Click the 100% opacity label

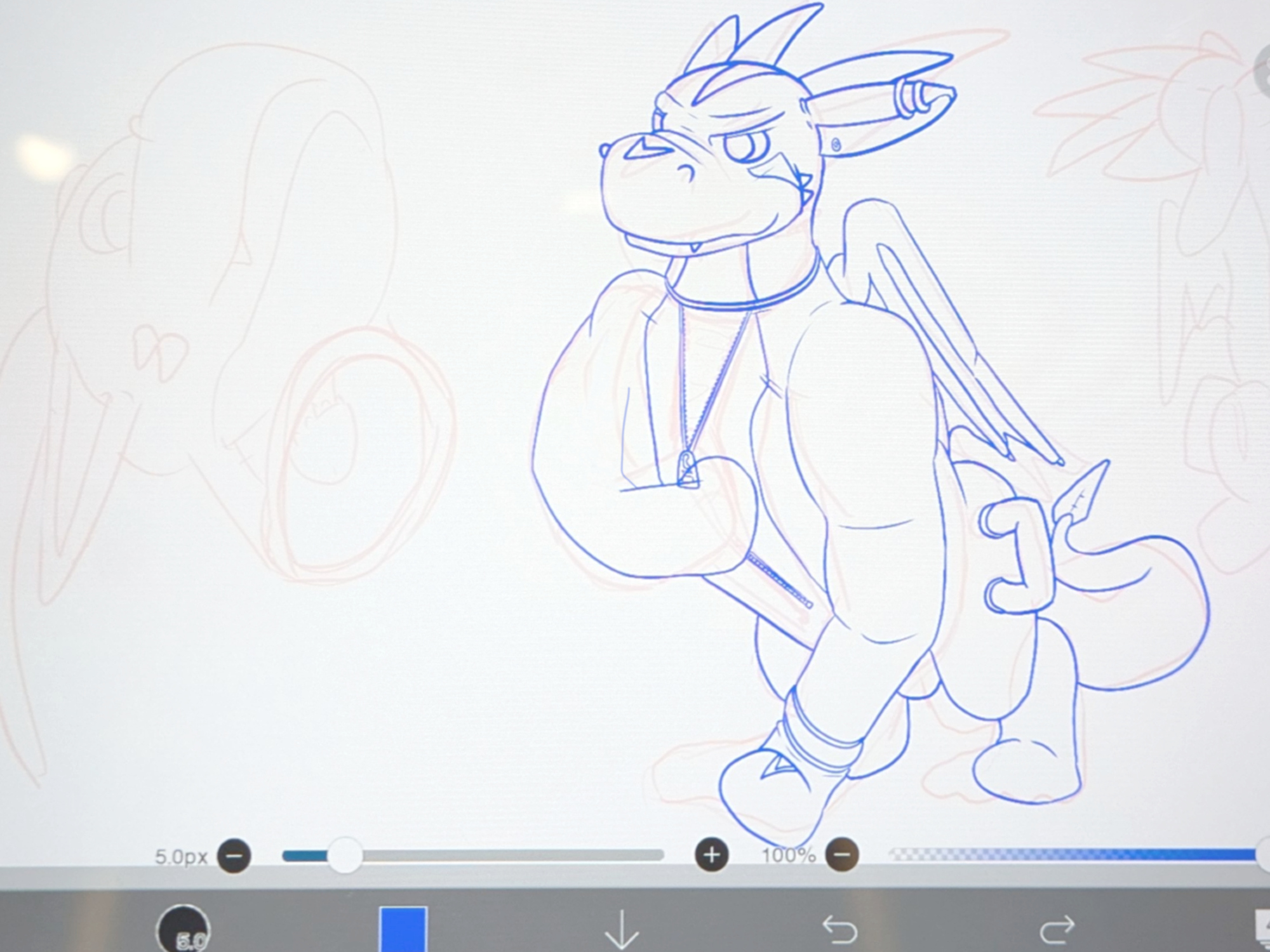[x=788, y=856]
